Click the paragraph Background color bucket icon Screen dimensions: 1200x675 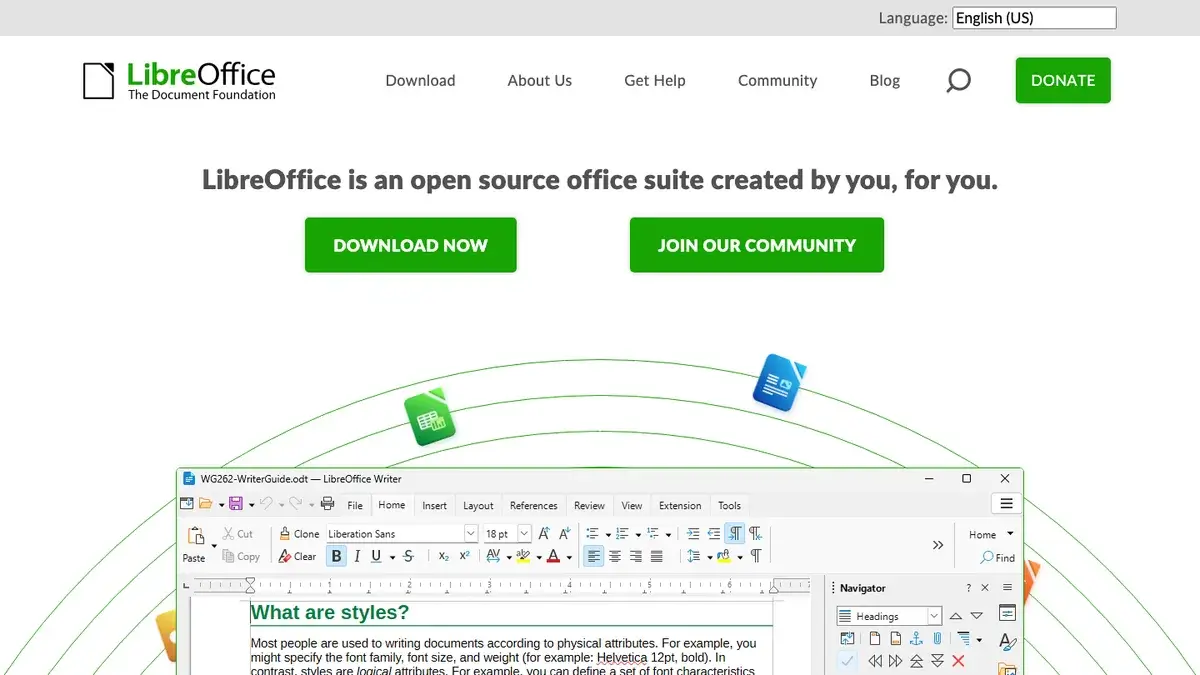724,556
